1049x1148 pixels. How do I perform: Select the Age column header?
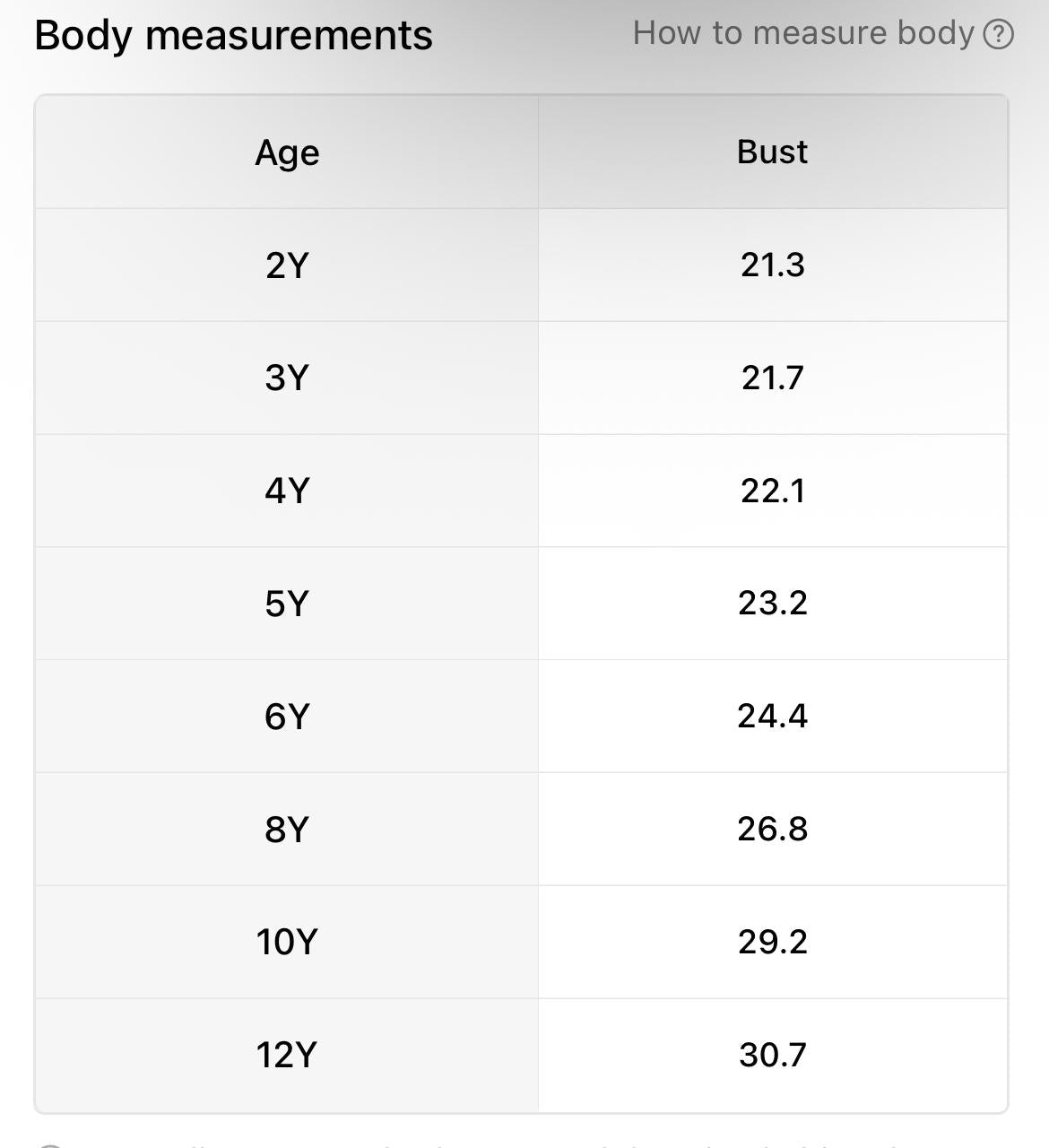click(287, 152)
